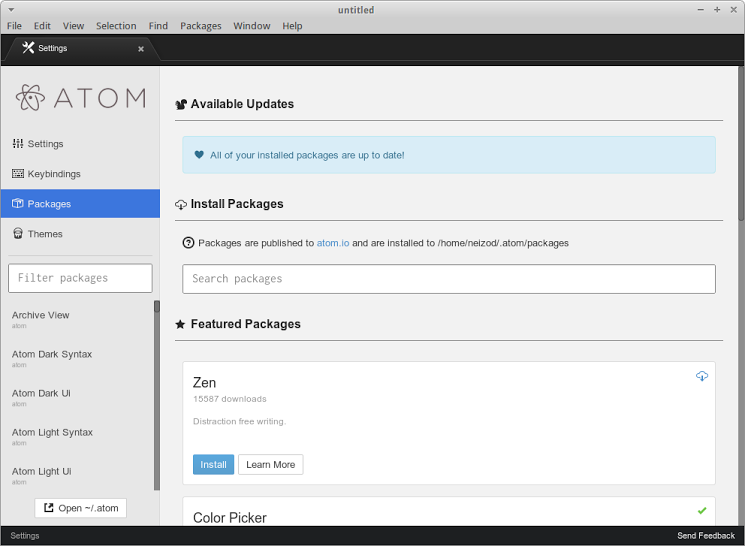Click the 15587 downloads text
Viewport: 745px width, 546px height.
point(229,399)
